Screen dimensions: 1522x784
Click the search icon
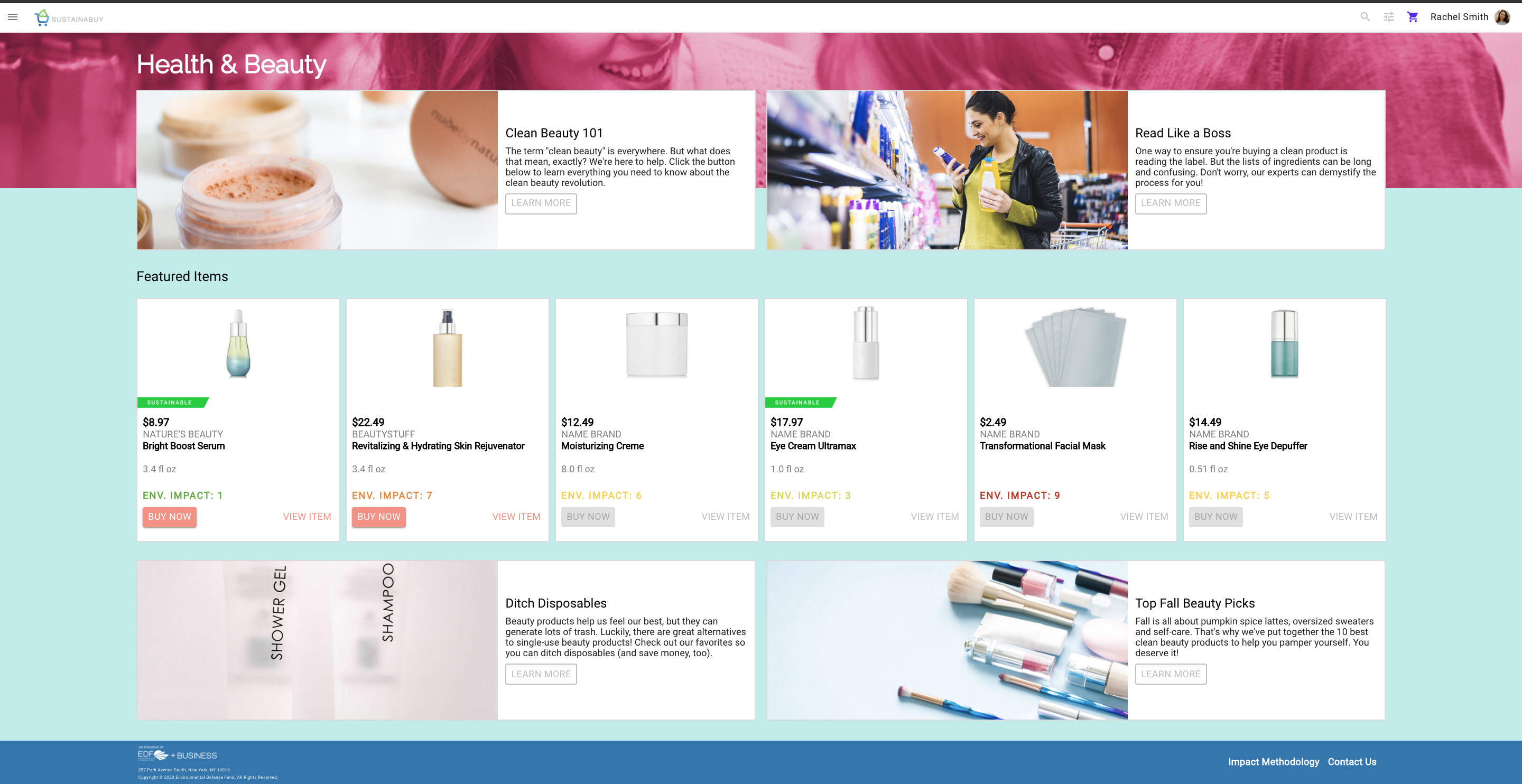[x=1364, y=16]
